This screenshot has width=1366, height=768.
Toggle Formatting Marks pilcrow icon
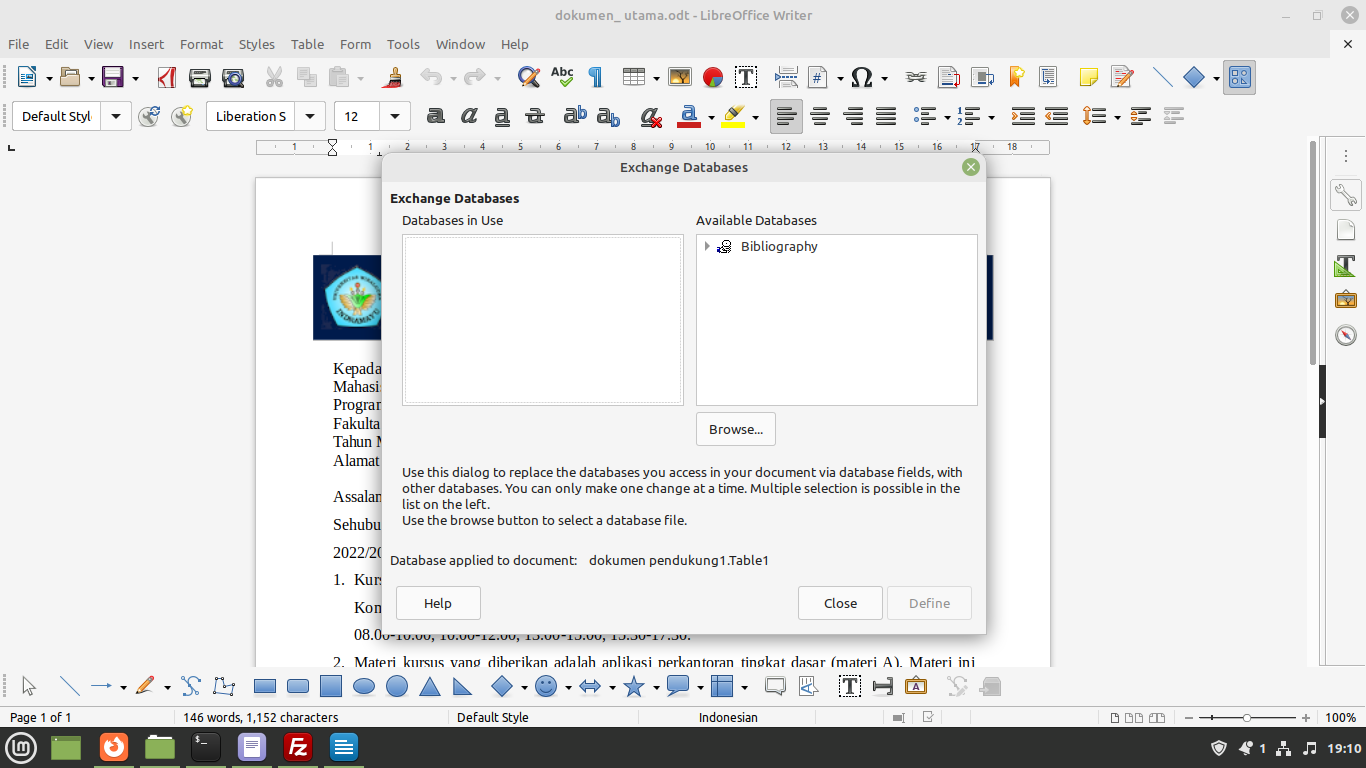595,77
